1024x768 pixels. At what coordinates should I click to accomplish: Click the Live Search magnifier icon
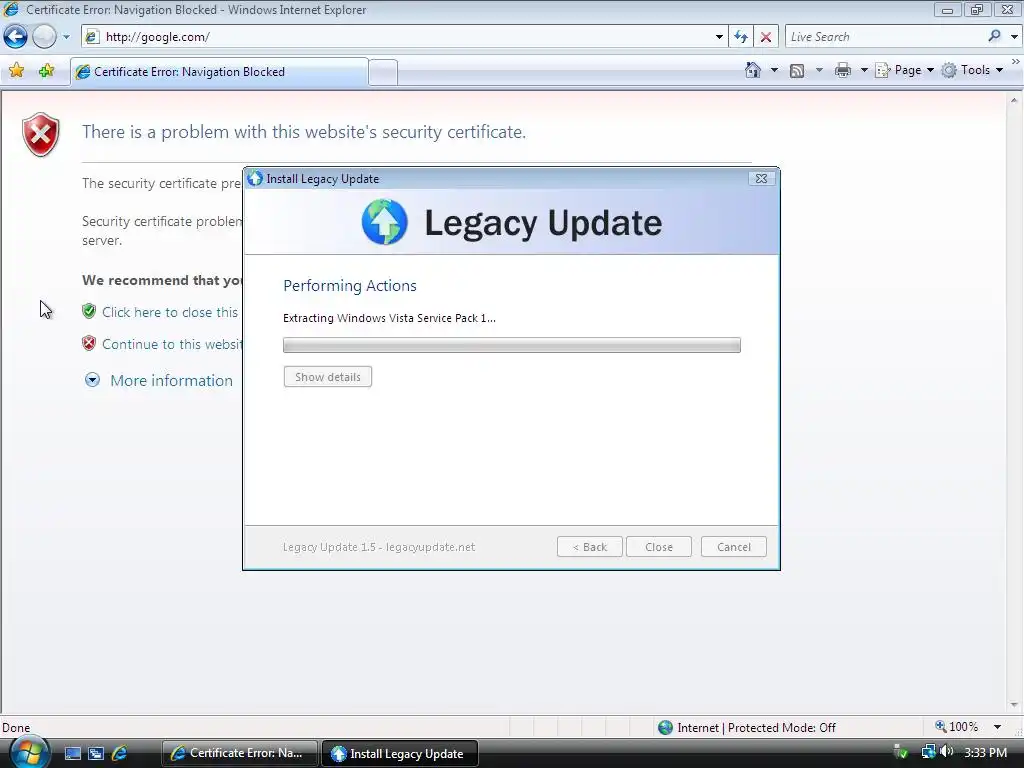point(994,36)
